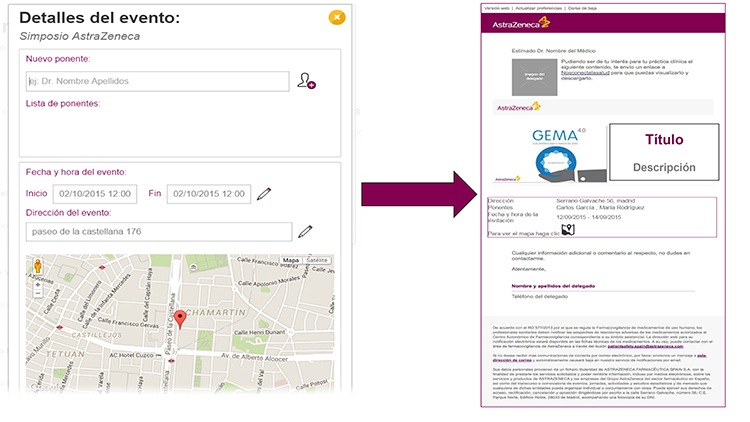Click Nombre y apellidos del delegado text
The width and height of the screenshot is (750, 422).
pyautogui.click(x=553, y=286)
